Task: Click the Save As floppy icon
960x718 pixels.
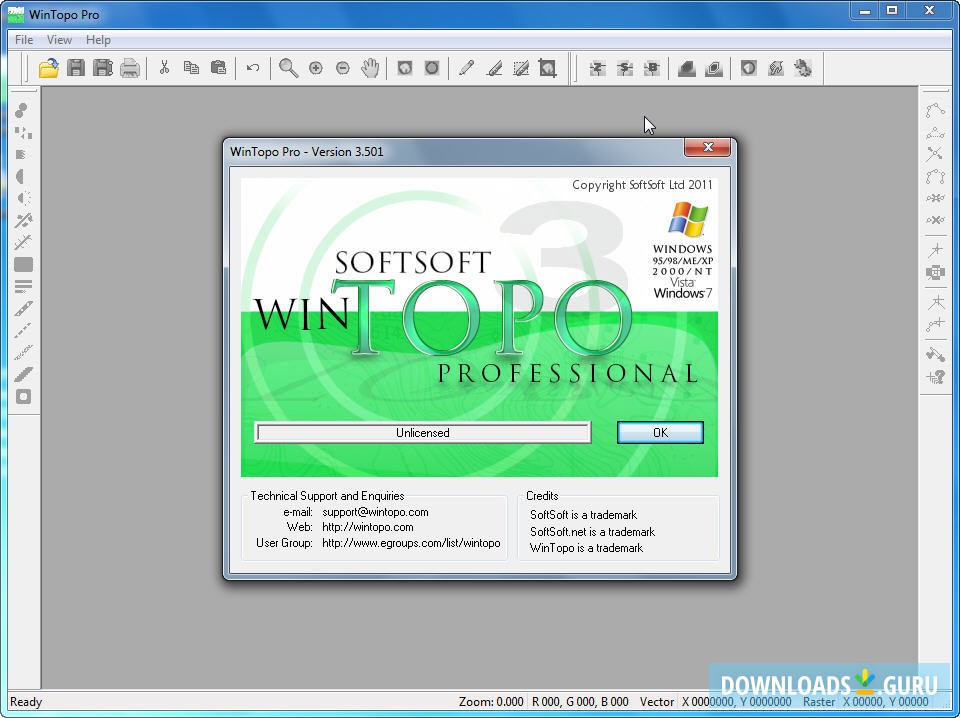Action: [103, 68]
